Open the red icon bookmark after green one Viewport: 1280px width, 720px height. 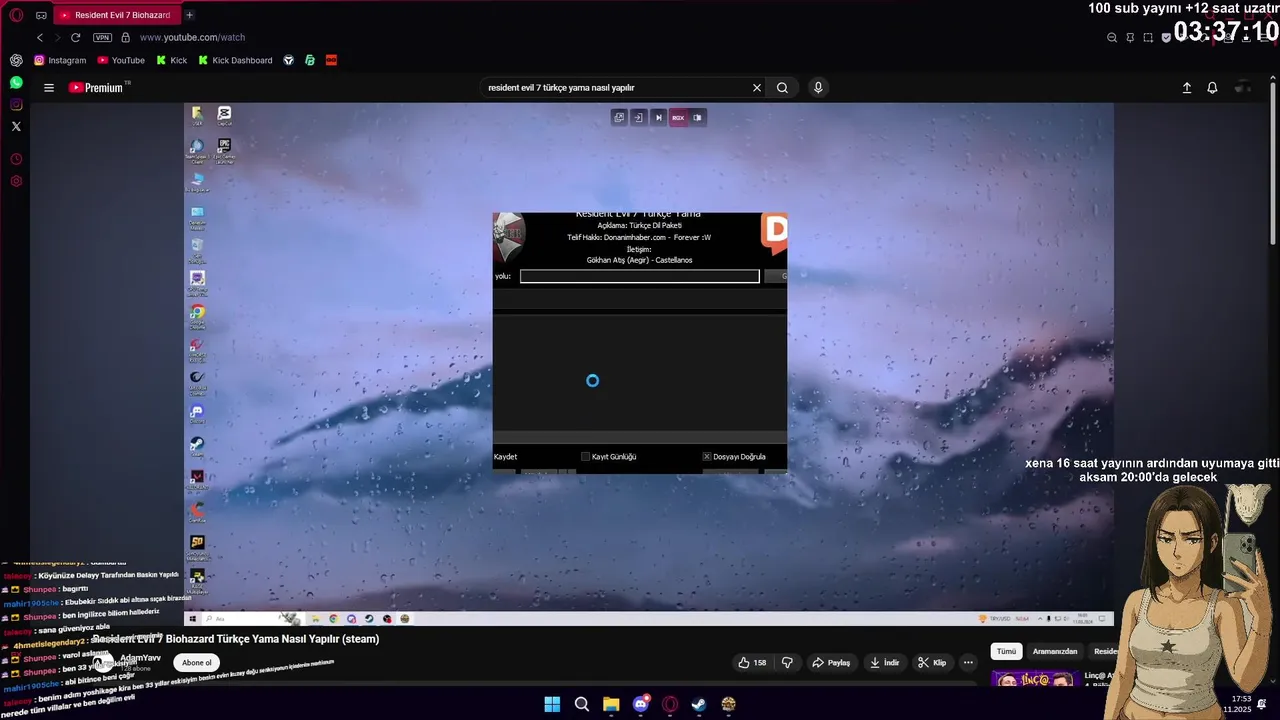click(331, 60)
